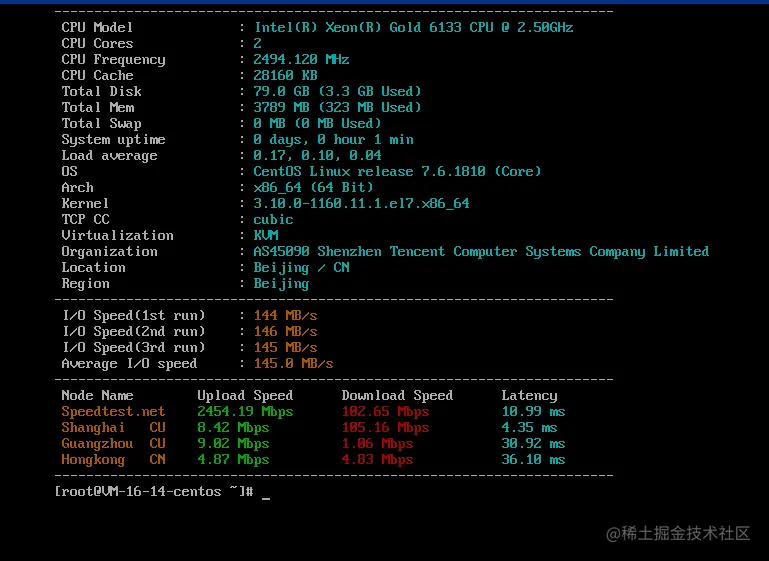Click the 1st run I/O speed 144 MB/s
The image size is (769, 561).
coord(285,315)
